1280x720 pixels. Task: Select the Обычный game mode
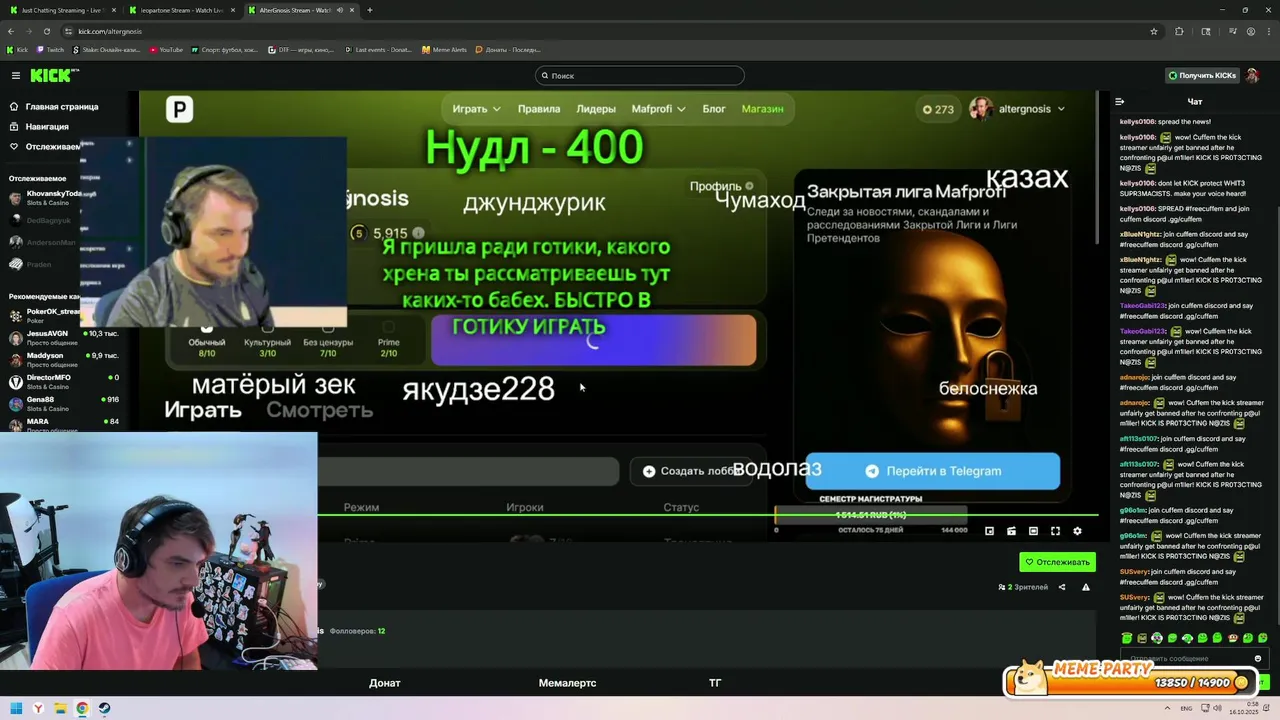(x=207, y=340)
